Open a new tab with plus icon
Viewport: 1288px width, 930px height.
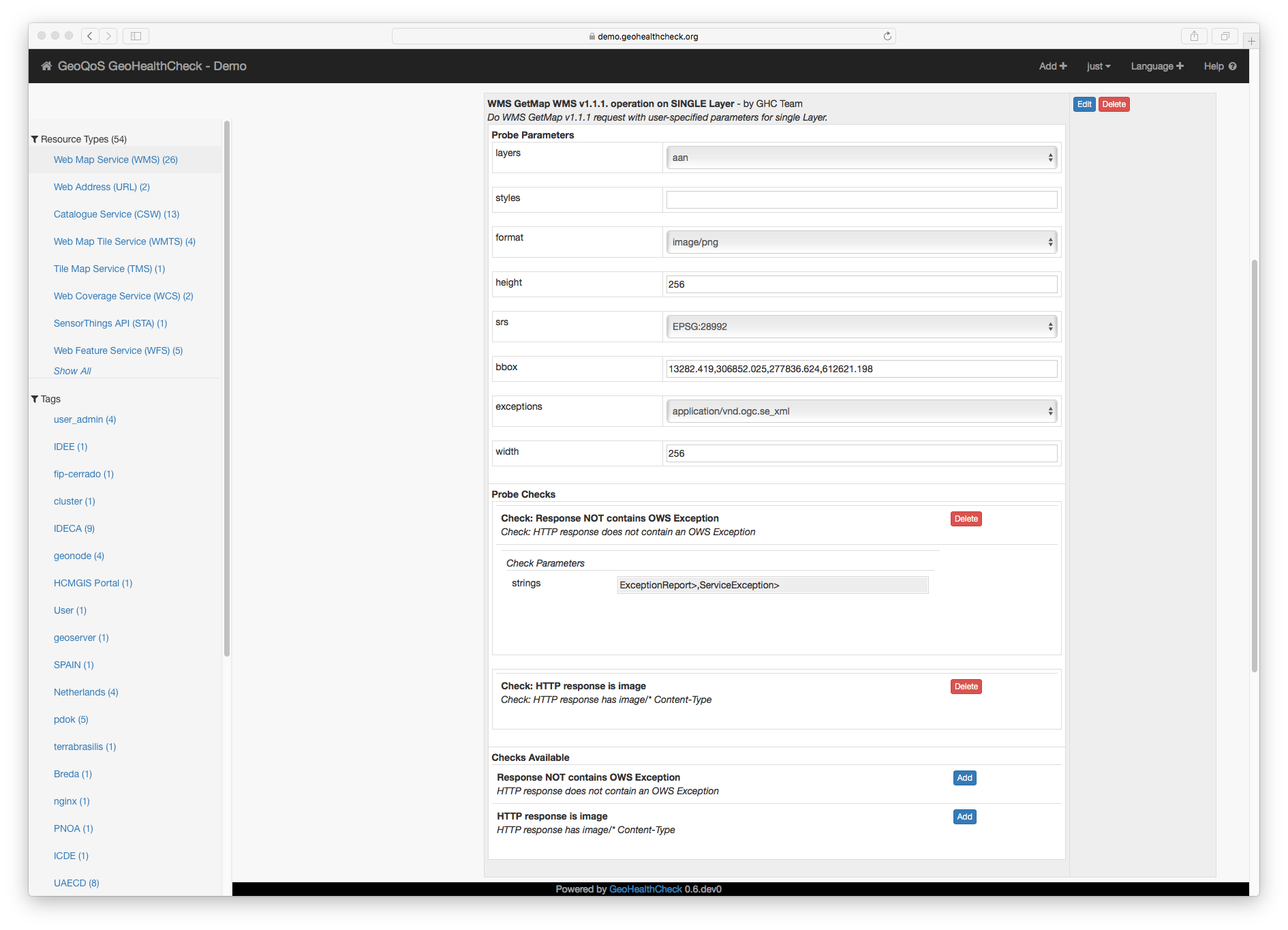(1251, 41)
